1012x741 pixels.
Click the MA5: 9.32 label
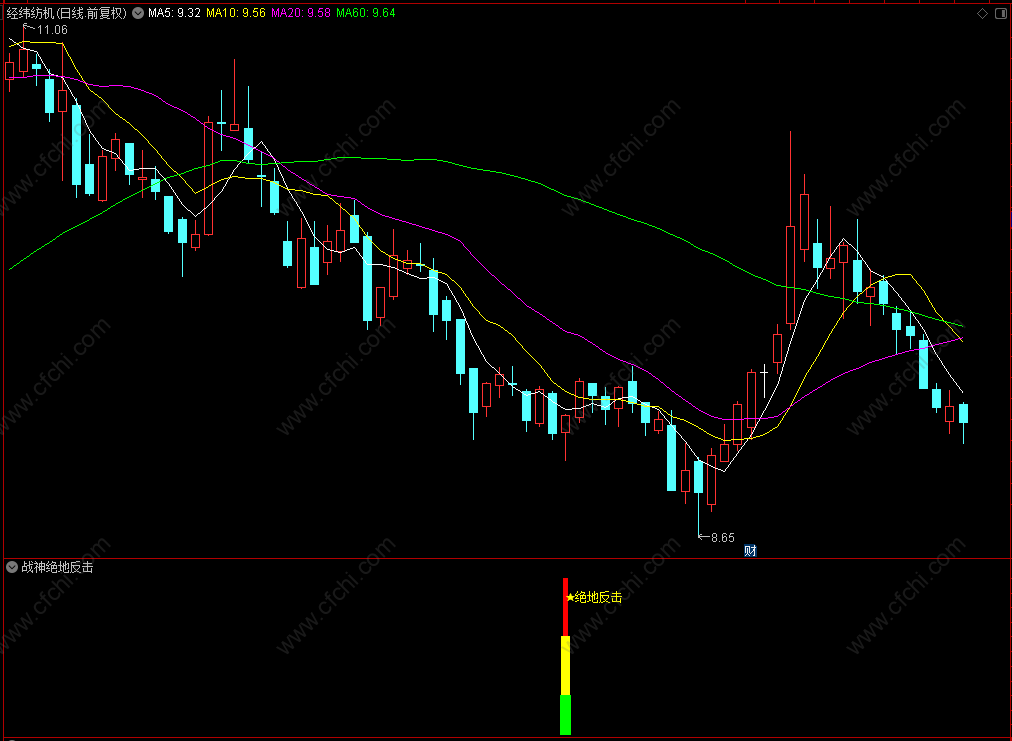[174, 13]
